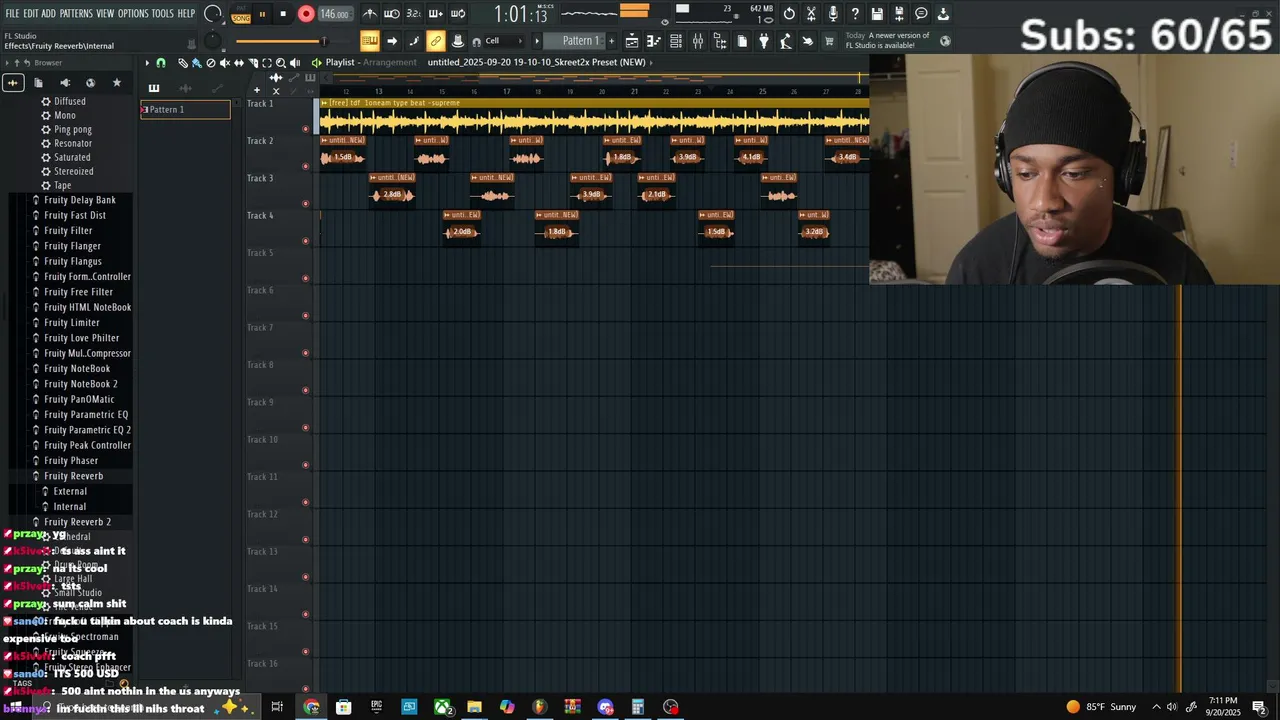Open Google Chrome from the taskbar
The width and height of the screenshot is (1280, 720).
(311, 707)
